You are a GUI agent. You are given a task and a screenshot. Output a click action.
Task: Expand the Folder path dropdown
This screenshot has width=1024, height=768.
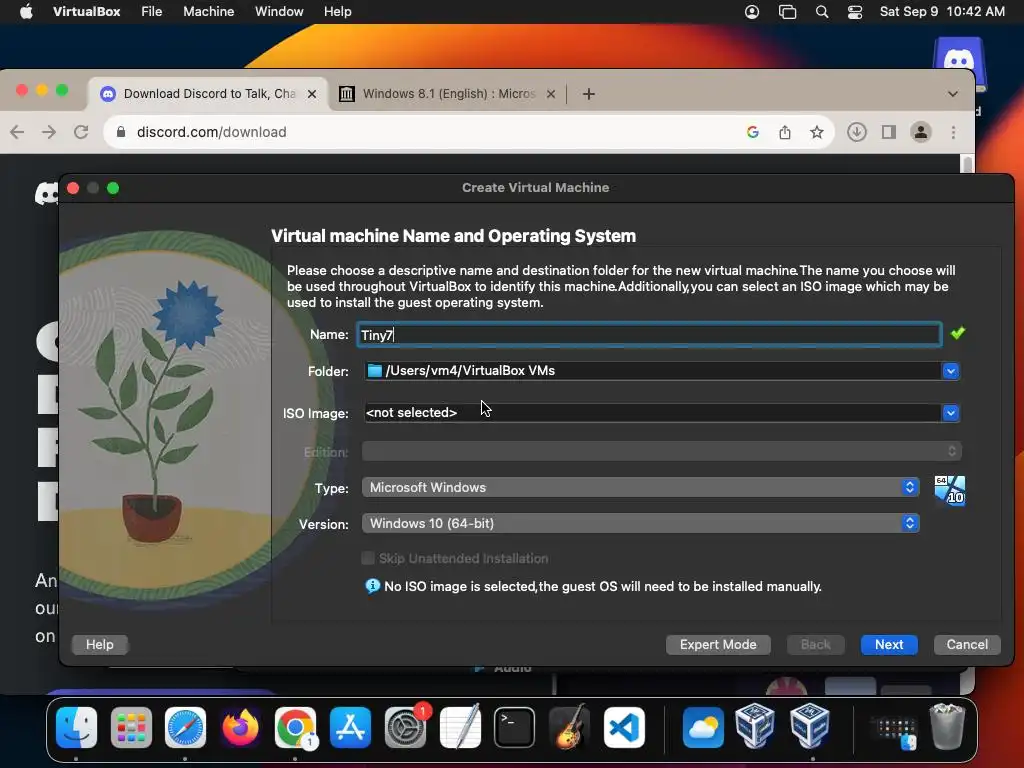(950, 371)
